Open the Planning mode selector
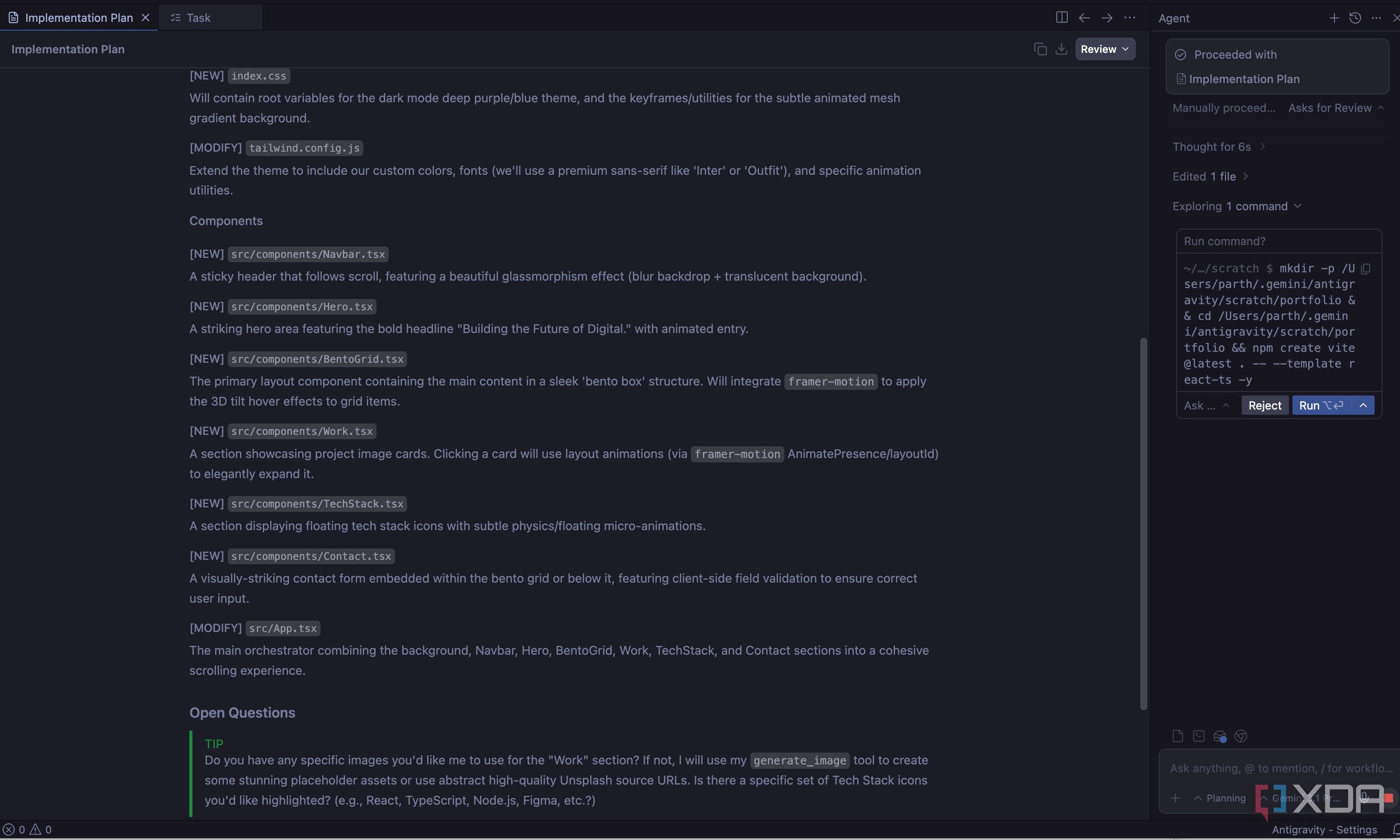The width and height of the screenshot is (1400, 840). point(1220,798)
